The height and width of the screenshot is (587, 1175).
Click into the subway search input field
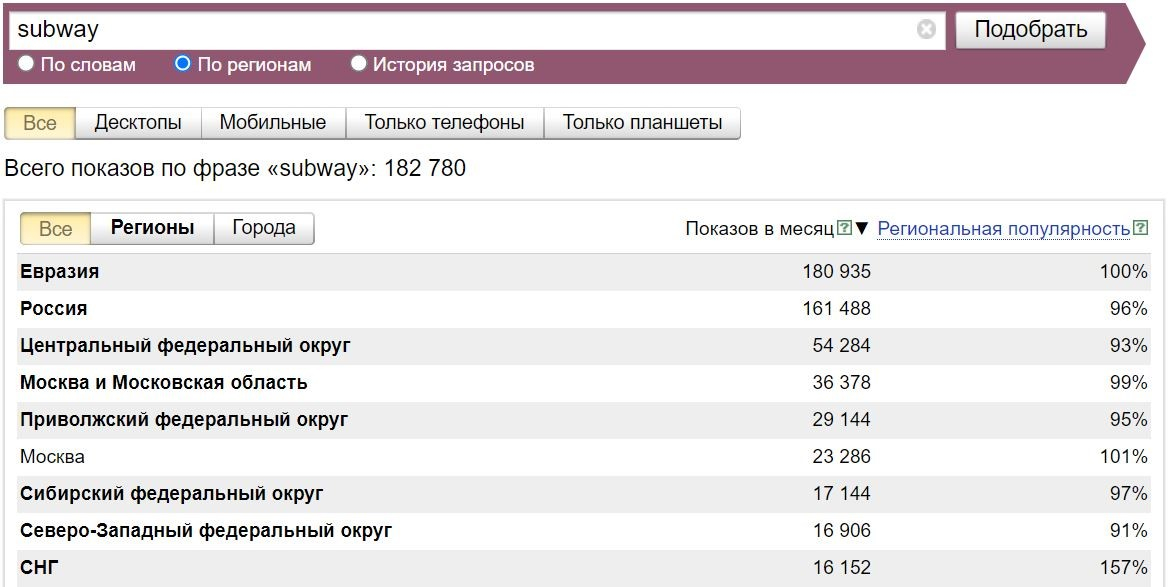pyautogui.click(x=460, y=30)
